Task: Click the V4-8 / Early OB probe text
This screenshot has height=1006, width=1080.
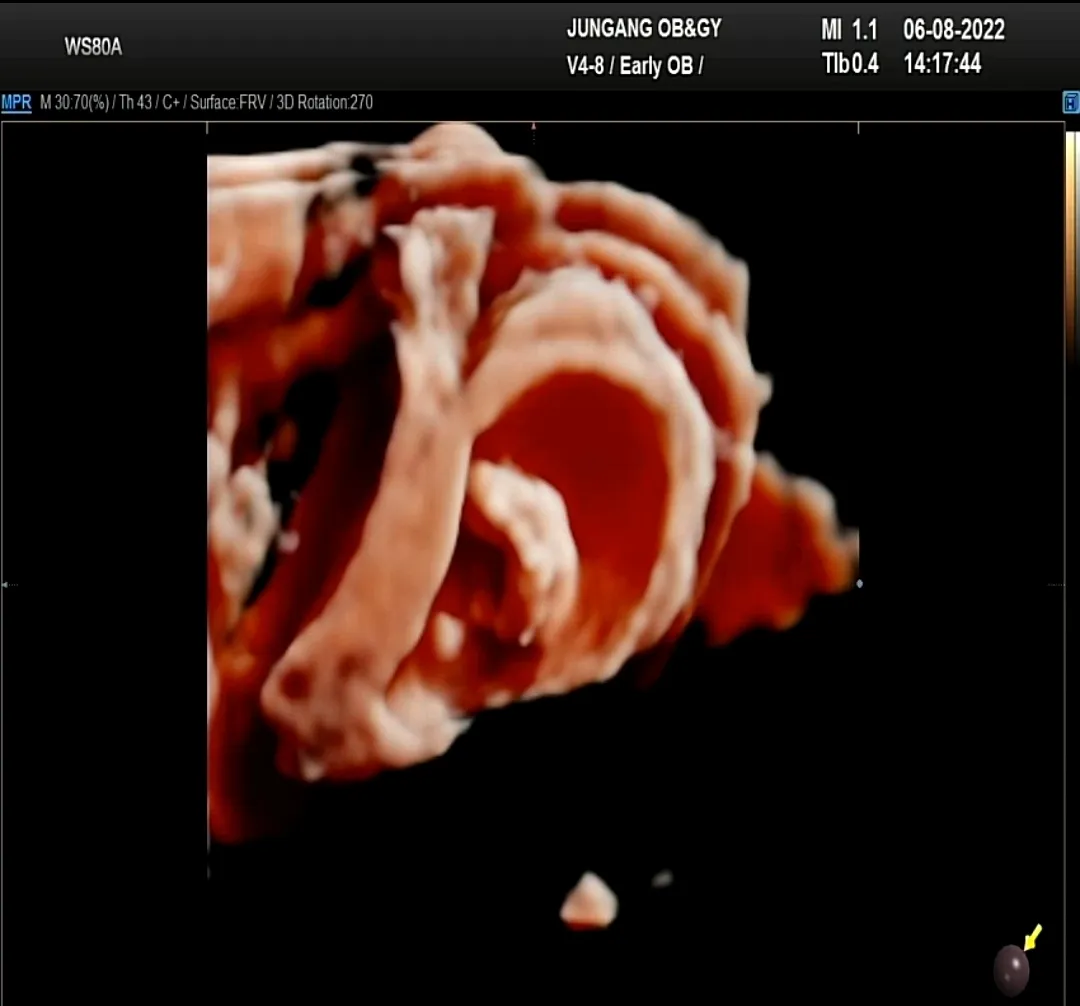Action: [634, 65]
